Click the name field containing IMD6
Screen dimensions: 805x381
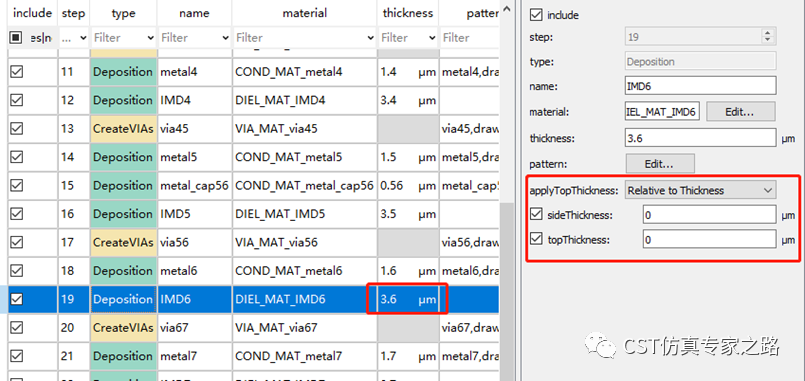(700, 86)
